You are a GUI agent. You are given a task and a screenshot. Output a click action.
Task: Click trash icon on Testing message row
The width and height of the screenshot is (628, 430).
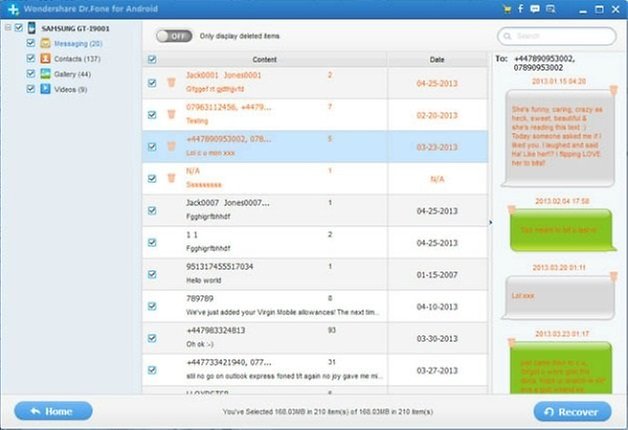(171, 115)
